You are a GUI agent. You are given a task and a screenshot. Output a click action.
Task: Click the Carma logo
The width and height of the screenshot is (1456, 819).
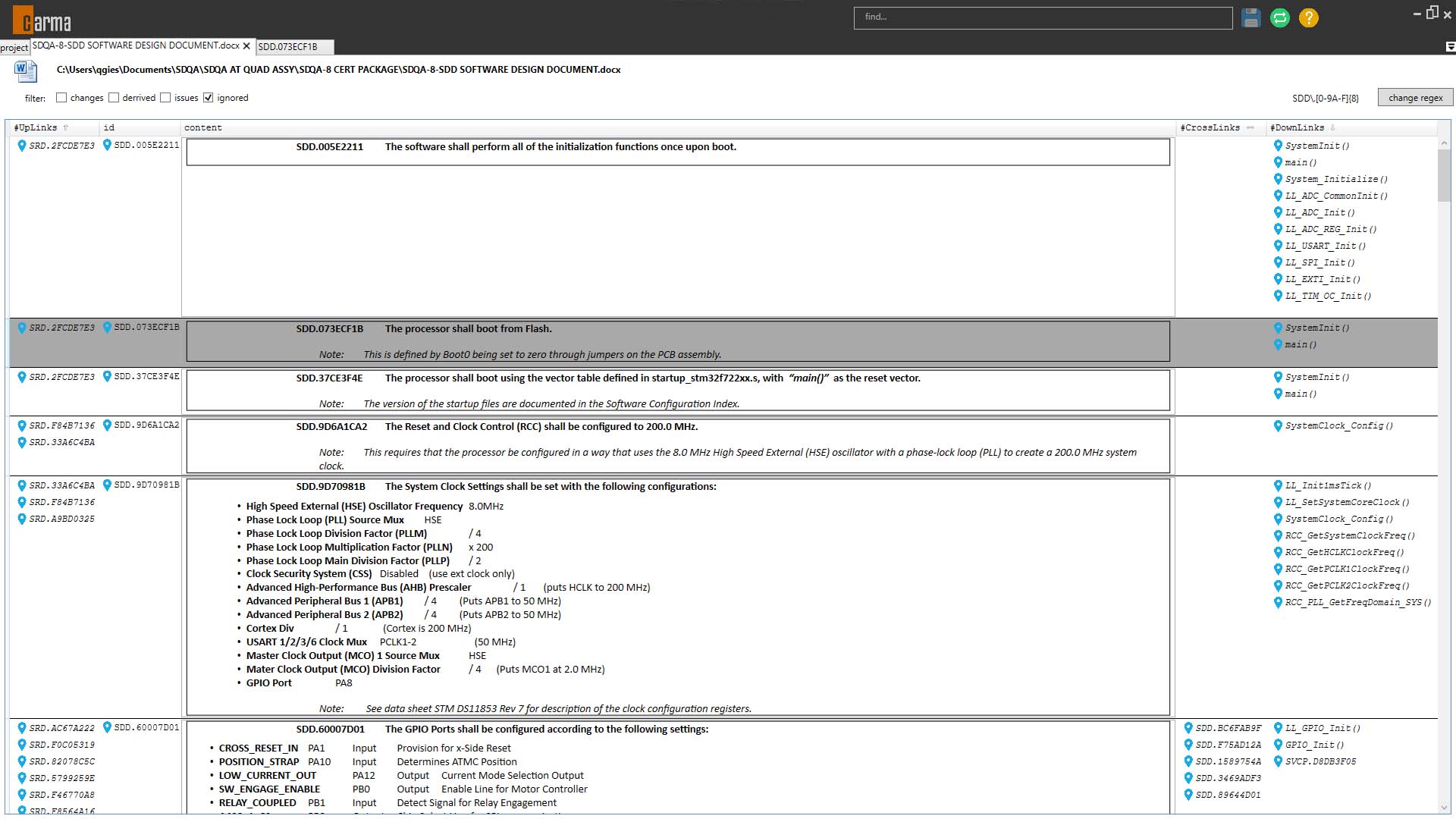(42, 20)
